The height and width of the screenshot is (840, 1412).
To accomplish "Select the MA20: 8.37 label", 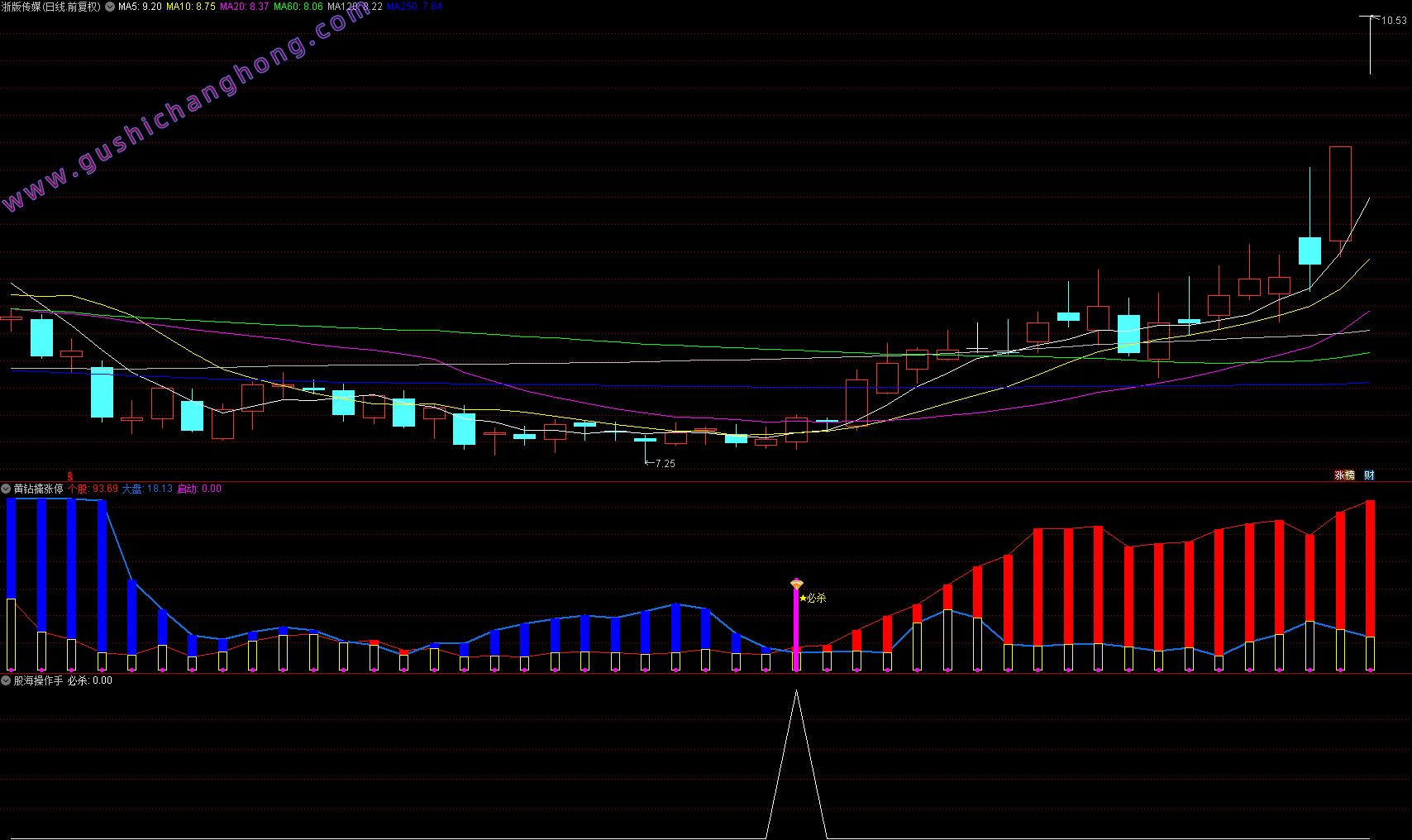I will (245, 7).
